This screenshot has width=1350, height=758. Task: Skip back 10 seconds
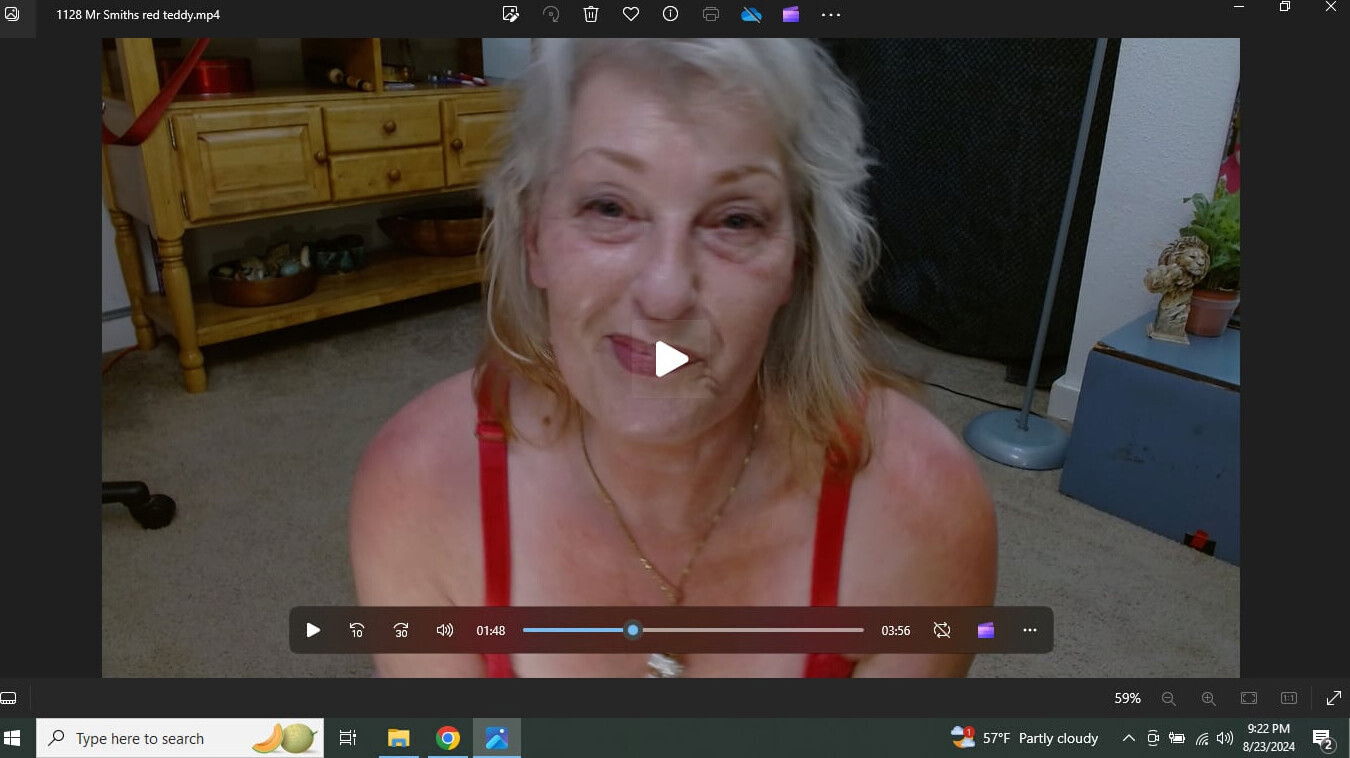[x=357, y=630]
